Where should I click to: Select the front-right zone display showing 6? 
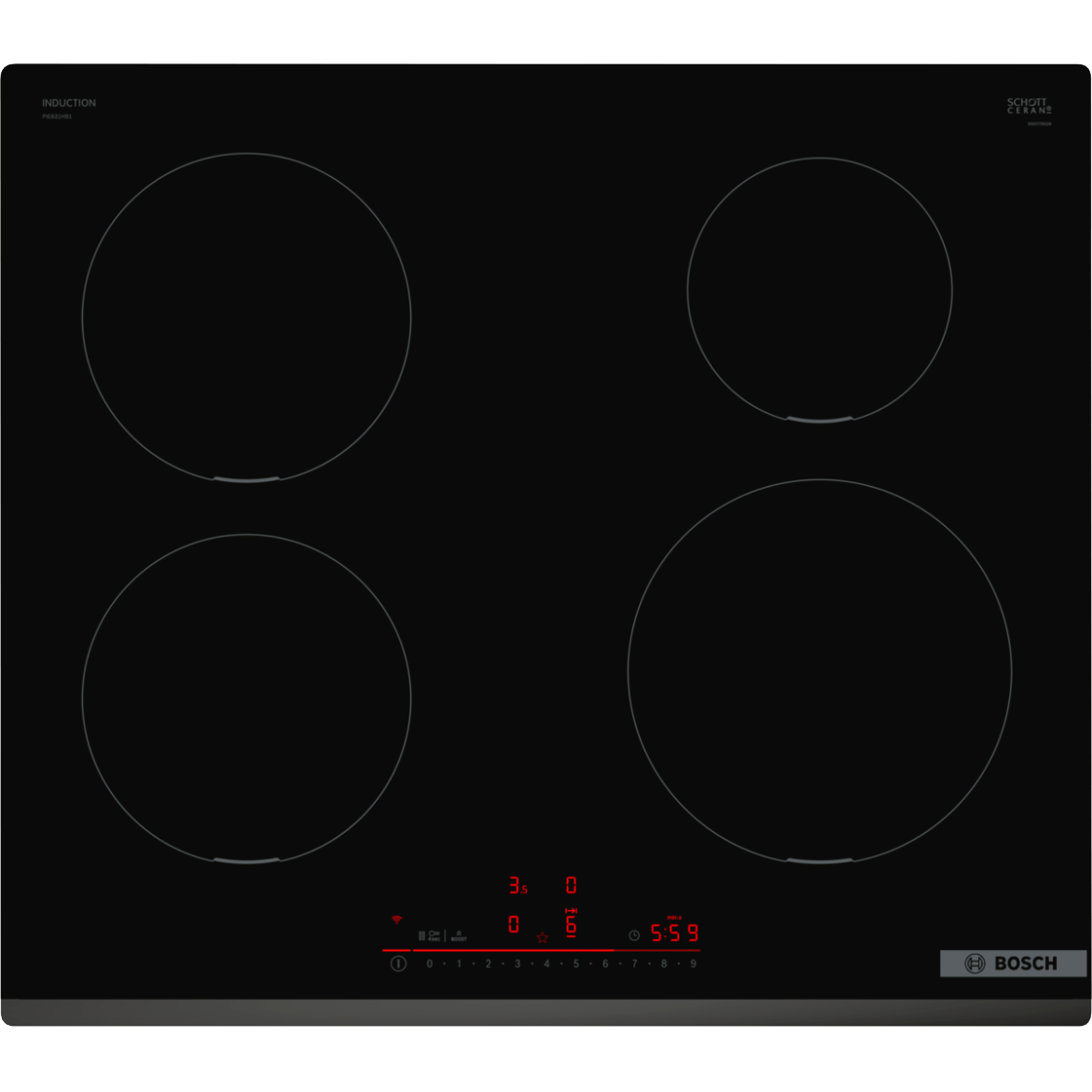pos(572,924)
